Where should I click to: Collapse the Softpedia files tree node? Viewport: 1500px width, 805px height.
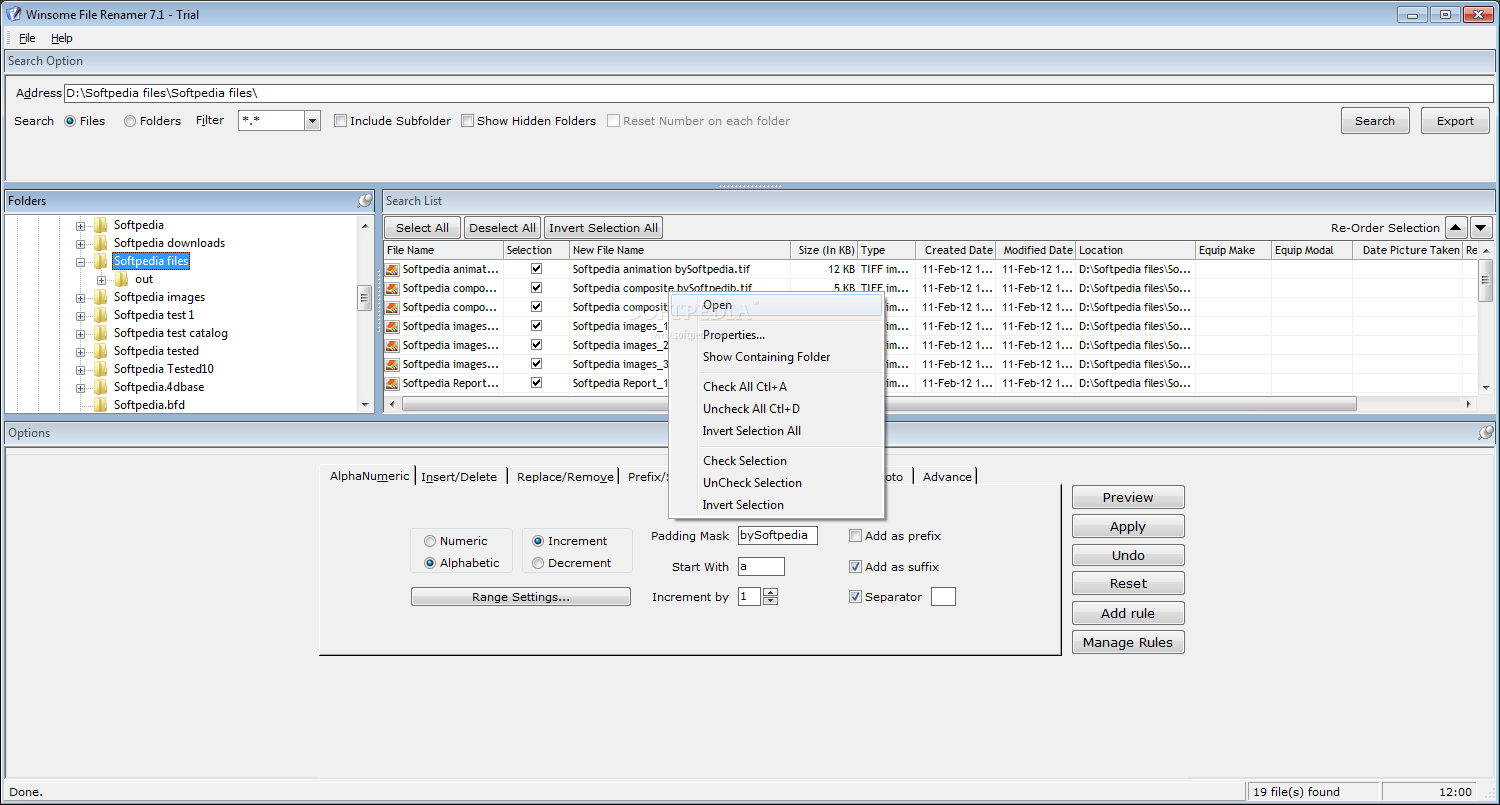pos(80,261)
